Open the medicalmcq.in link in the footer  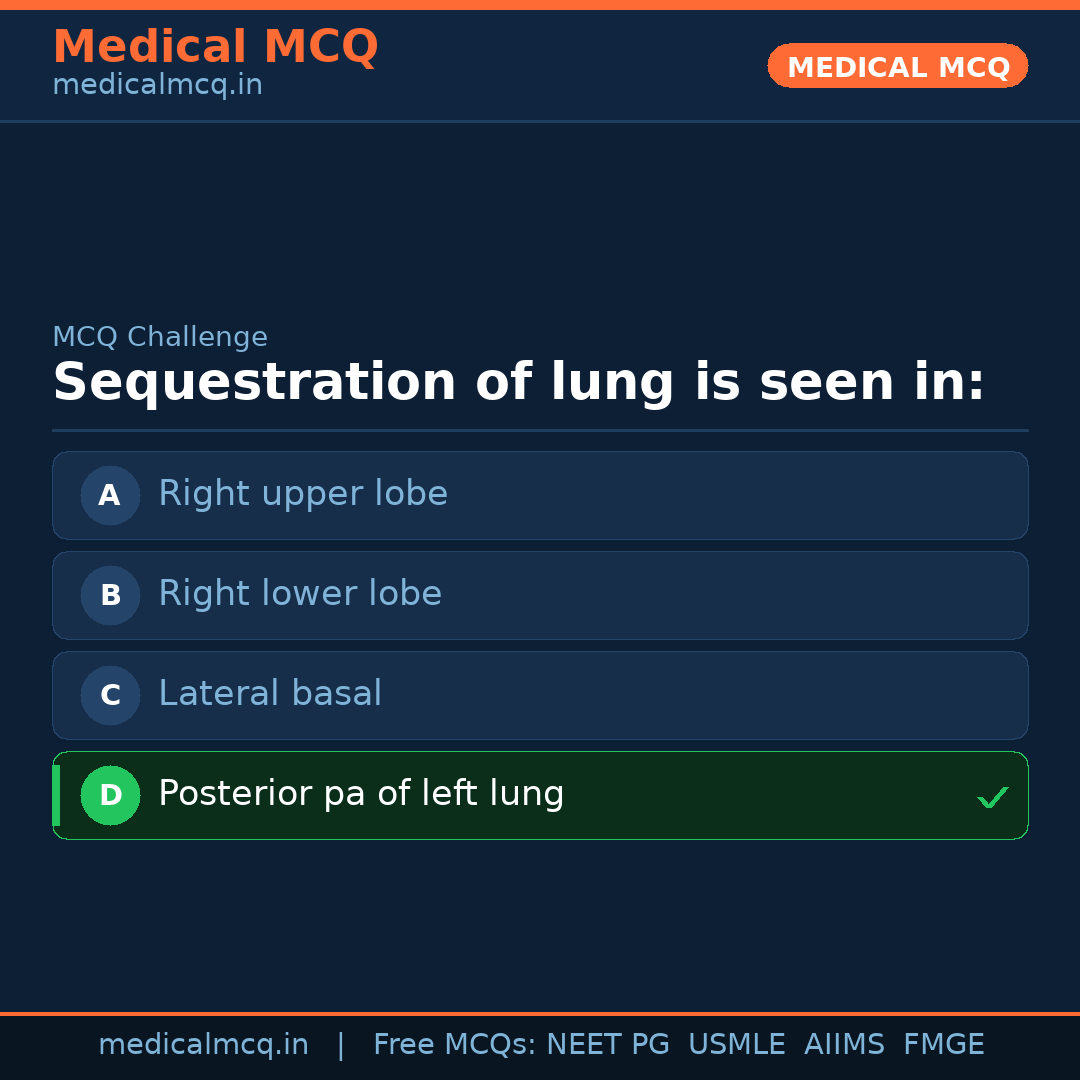tap(203, 1045)
